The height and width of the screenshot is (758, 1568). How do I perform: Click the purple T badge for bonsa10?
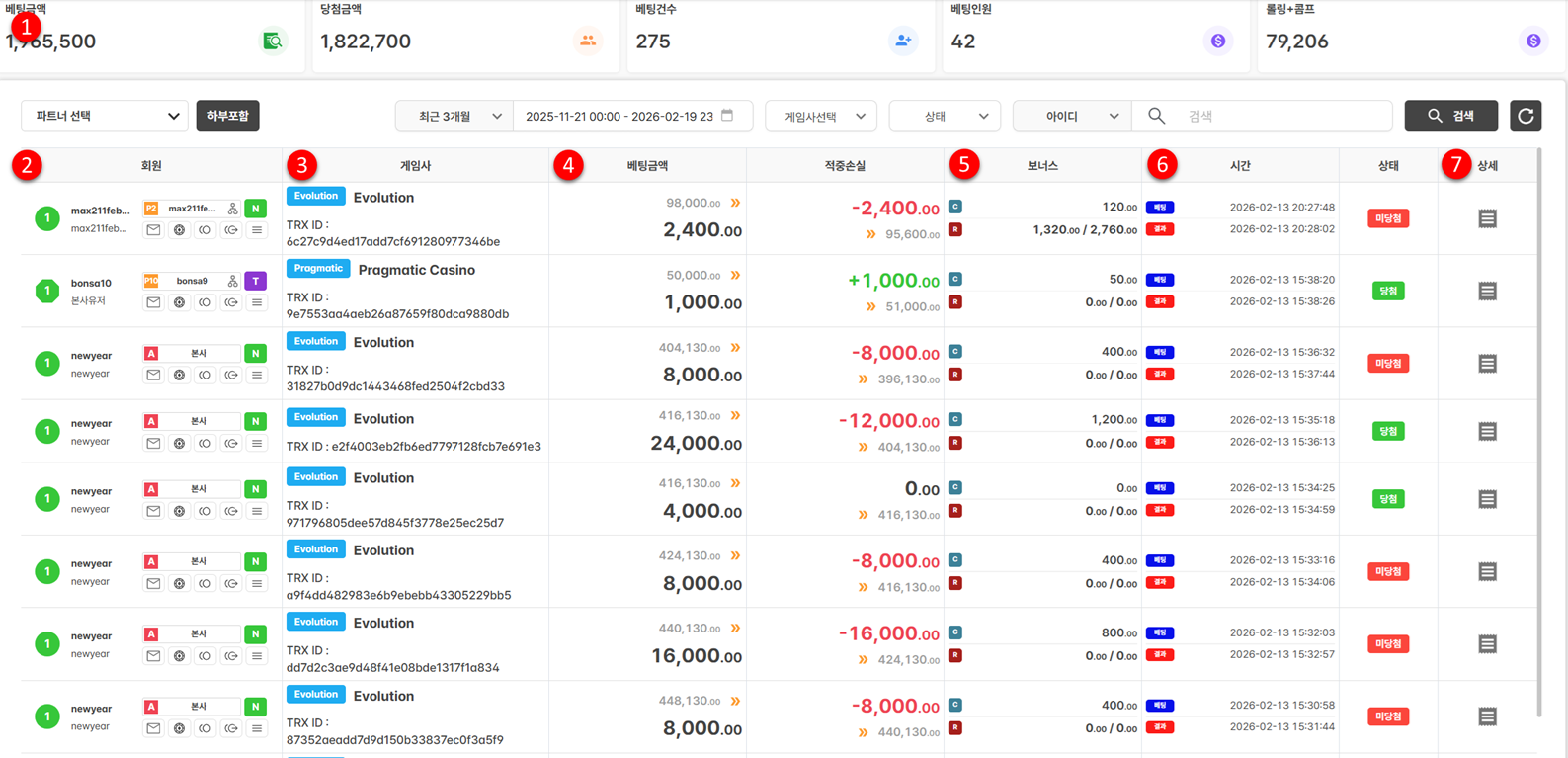pyautogui.click(x=255, y=281)
